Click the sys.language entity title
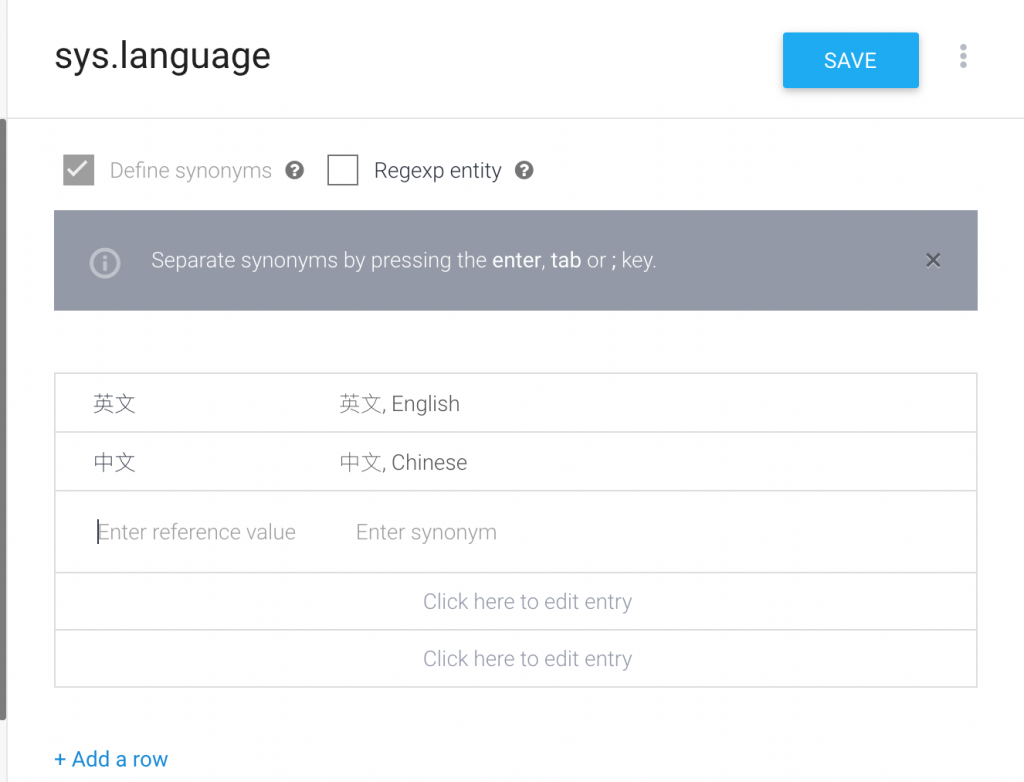This screenshot has width=1024, height=782. (x=162, y=56)
